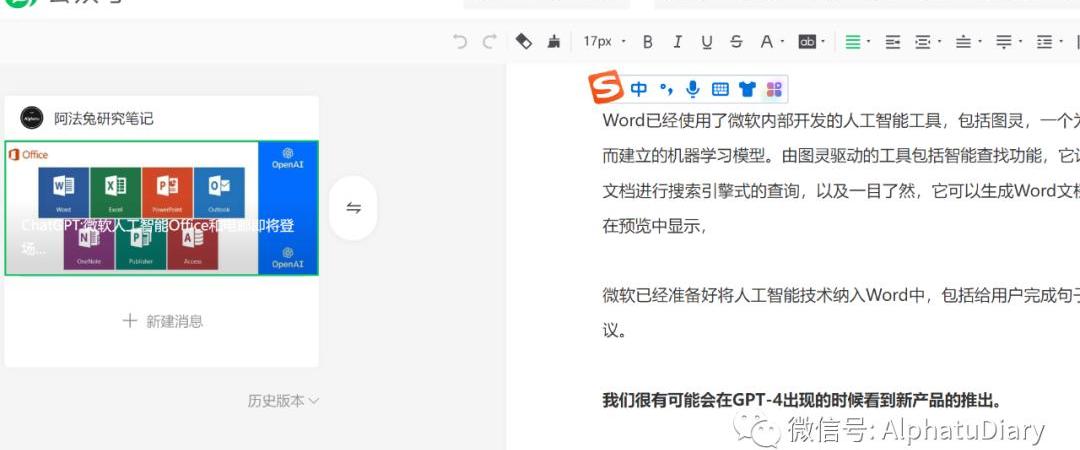Click the redo arrow in the toolbar

coord(489,42)
